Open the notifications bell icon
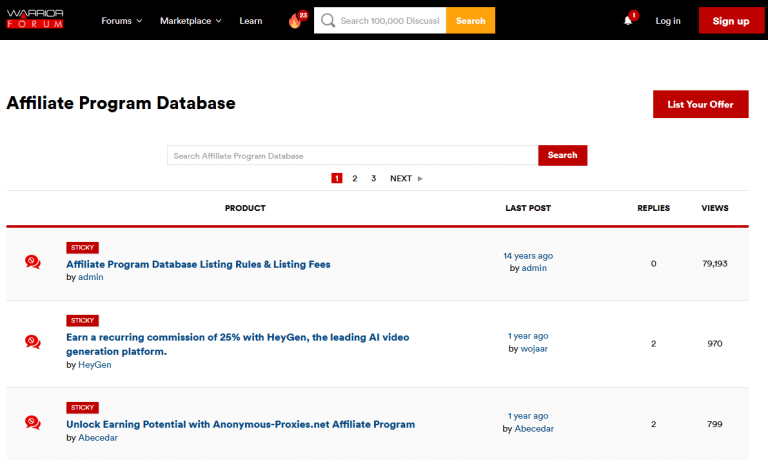The height and width of the screenshot is (460, 768). (x=628, y=21)
